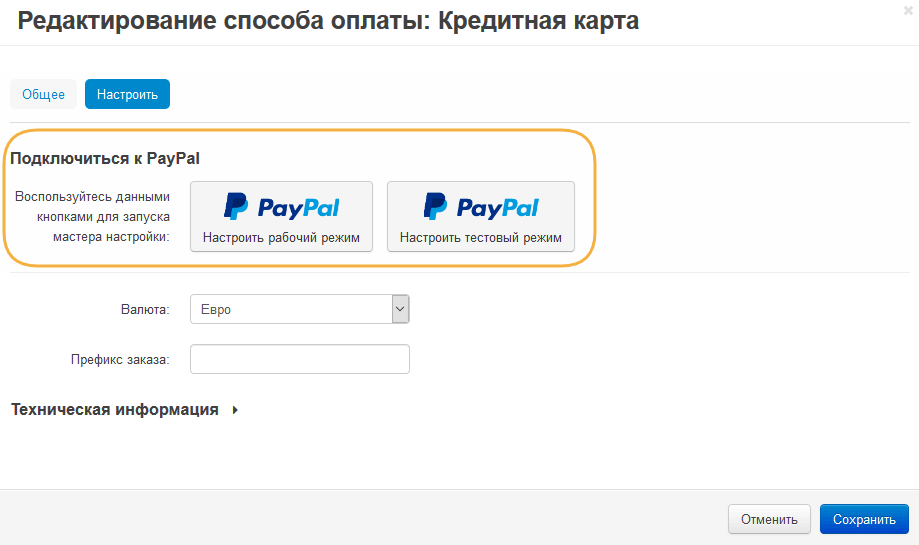Click the Настроить тестовый режим caption
Viewport: 919px width, 545px height.
[481, 238]
